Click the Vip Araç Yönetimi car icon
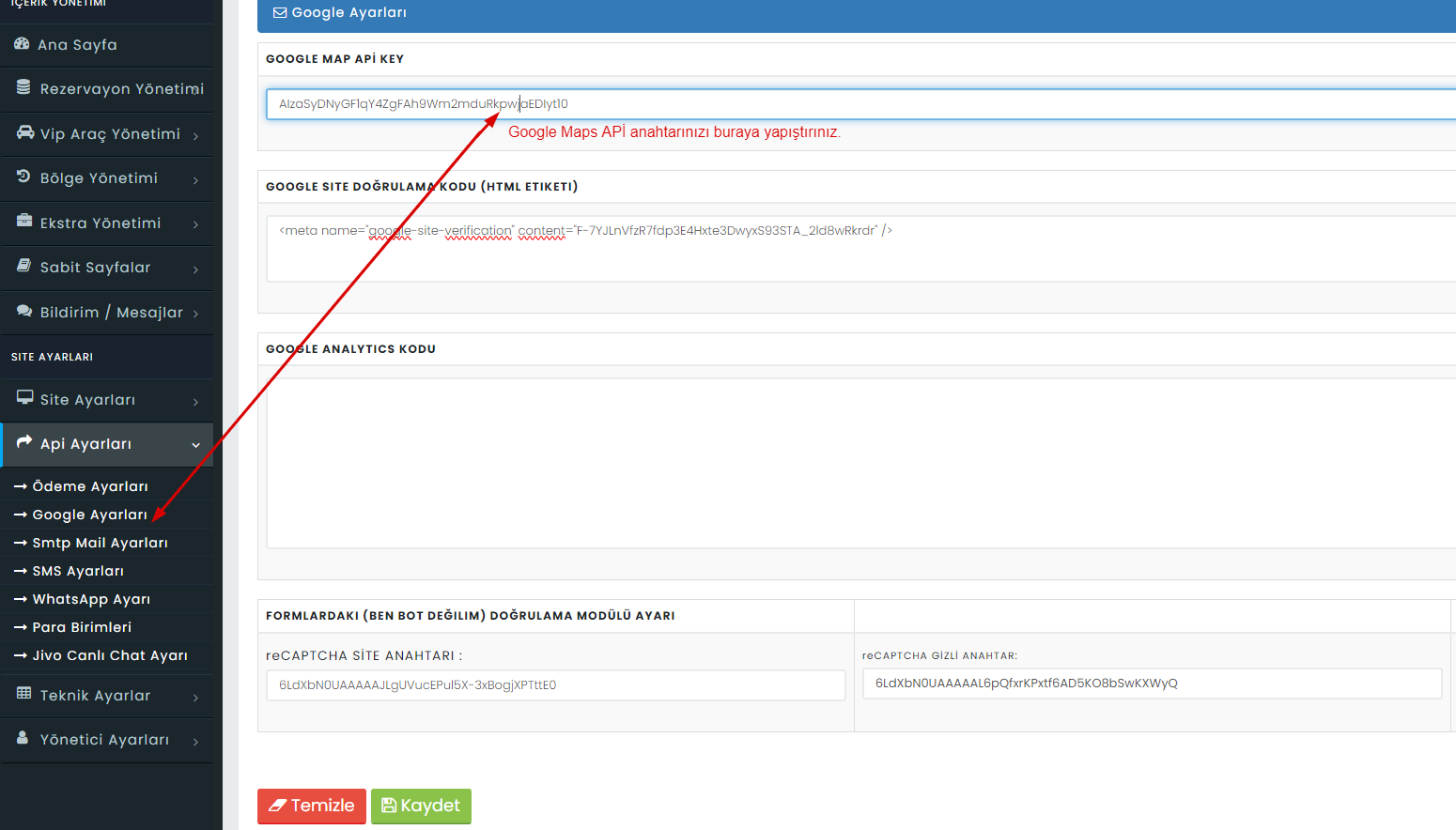This screenshot has width=1456, height=830. click(25, 132)
